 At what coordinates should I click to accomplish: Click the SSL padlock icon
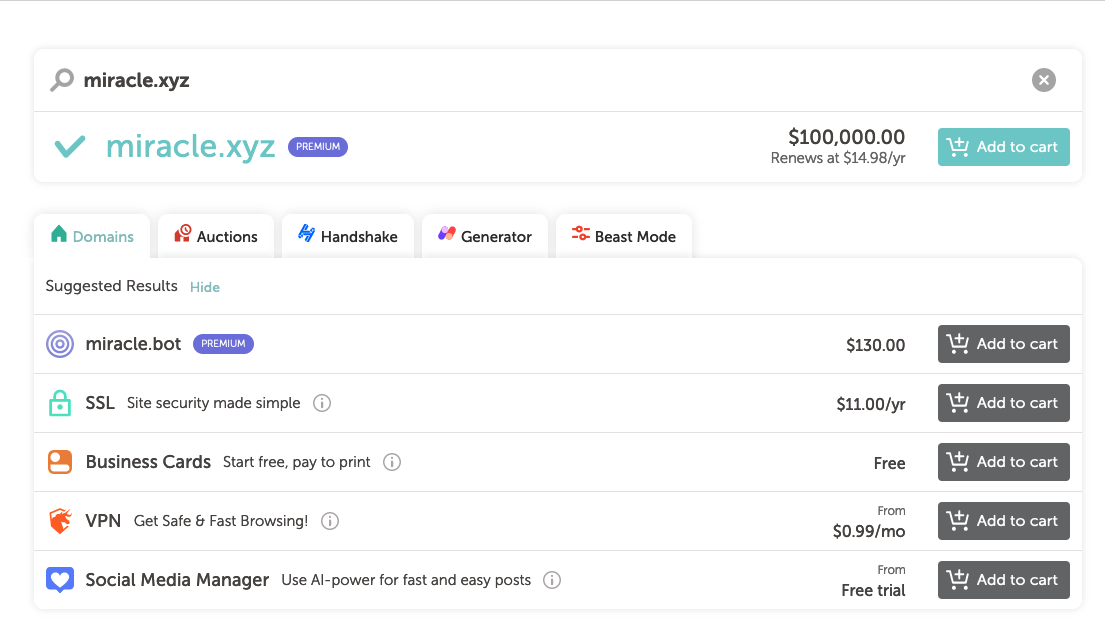(x=60, y=403)
